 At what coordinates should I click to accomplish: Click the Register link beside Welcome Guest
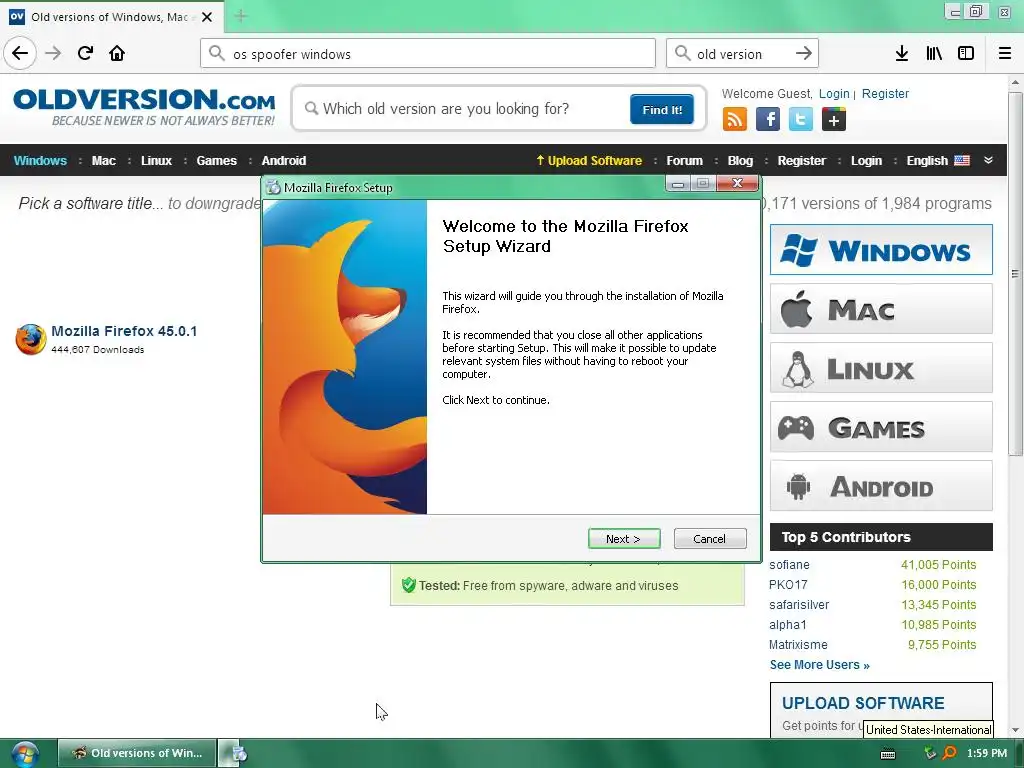coord(885,94)
